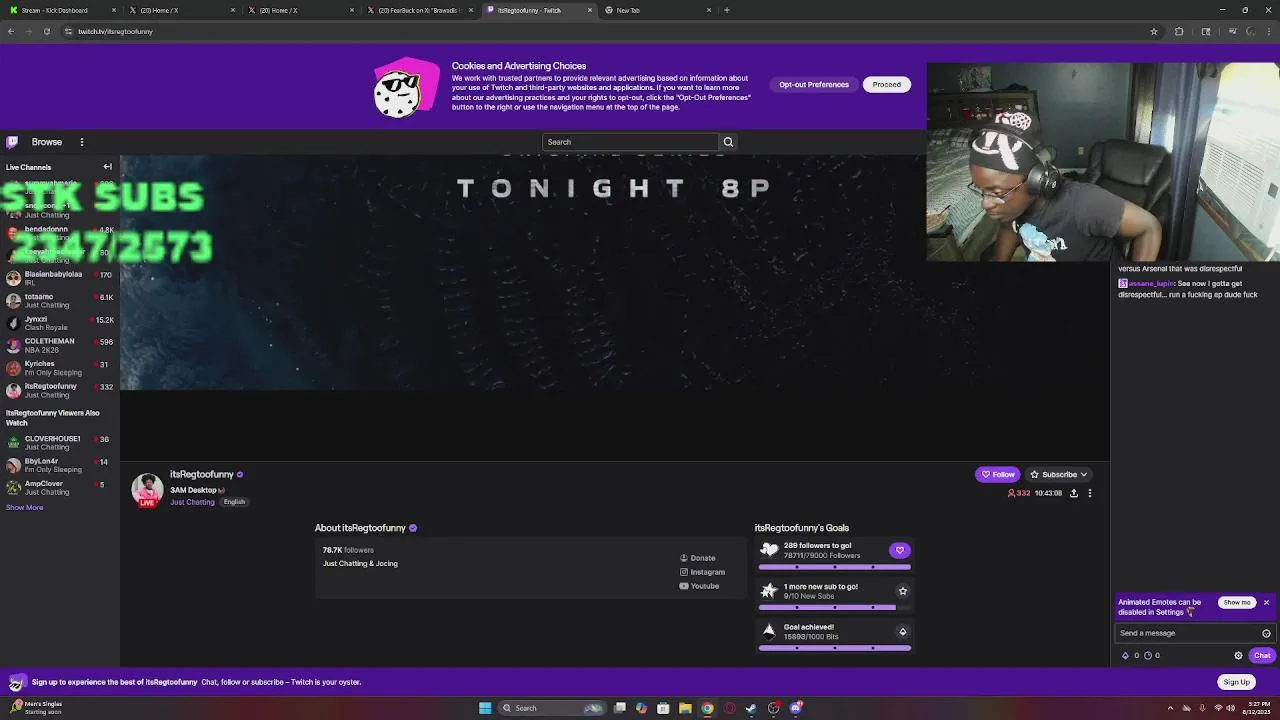Click the Windows taskbar Search box
The height and width of the screenshot is (720, 1280).
click(552, 708)
